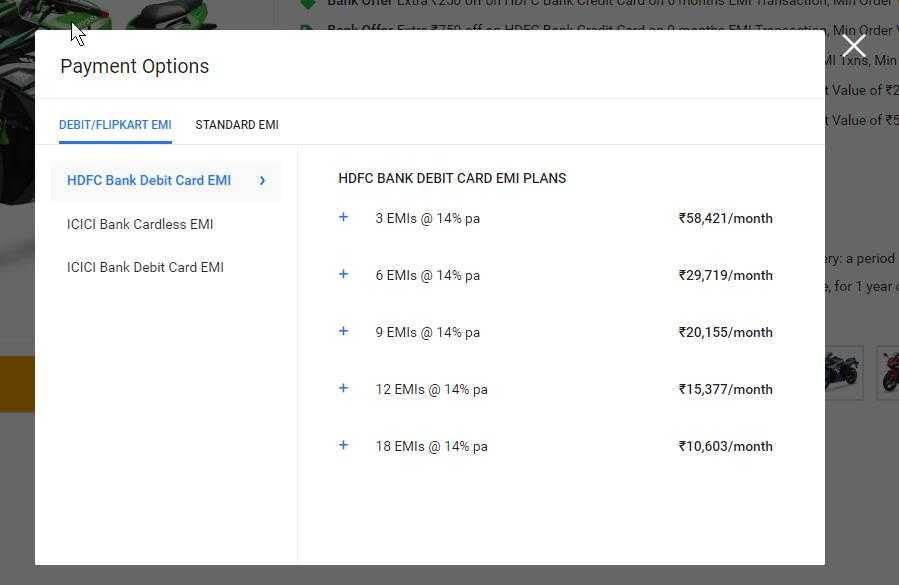Click the ₹10,603/month amount
This screenshot has height=585, width=899.
(726, 446)
